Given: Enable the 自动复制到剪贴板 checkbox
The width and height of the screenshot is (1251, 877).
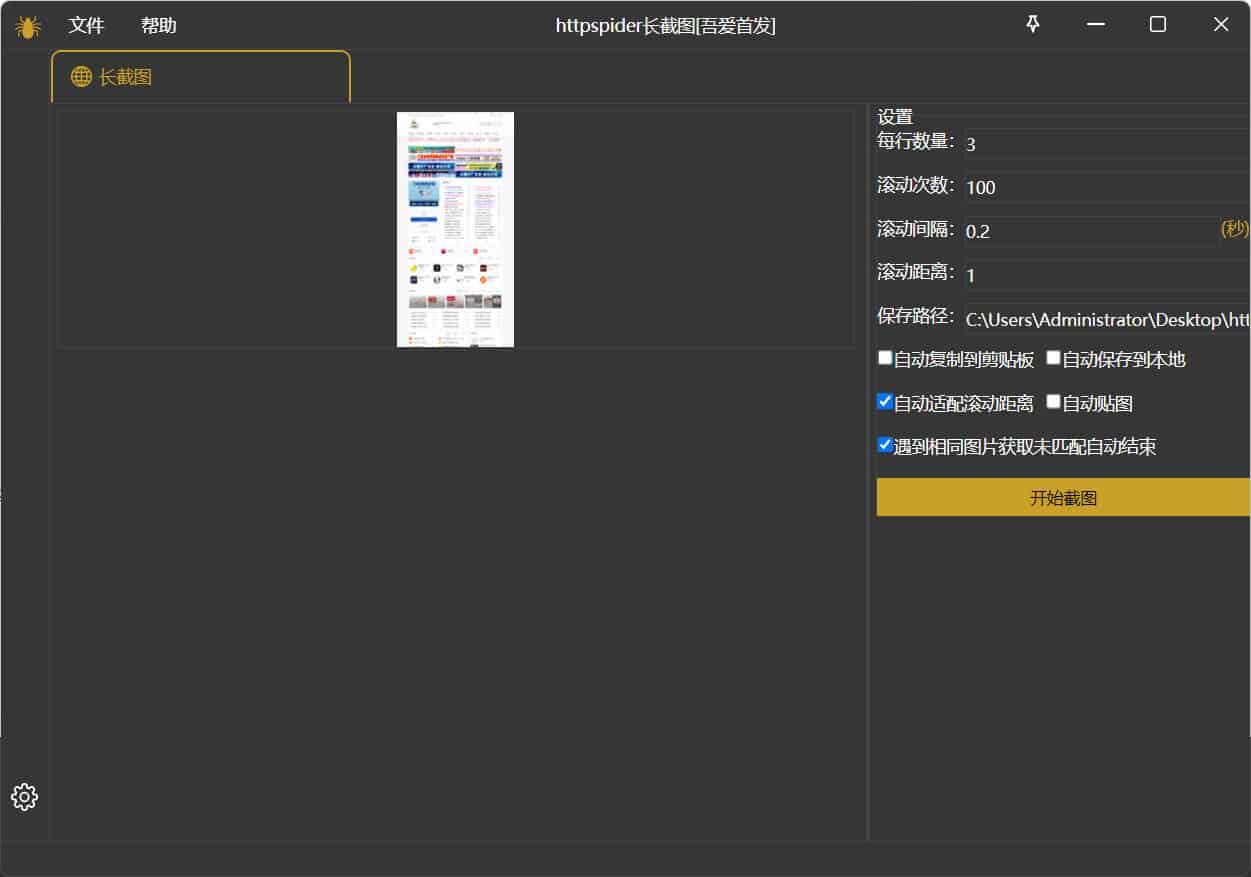Looking at the screenshot, I should pyautogui.click(x=884, y=357).
